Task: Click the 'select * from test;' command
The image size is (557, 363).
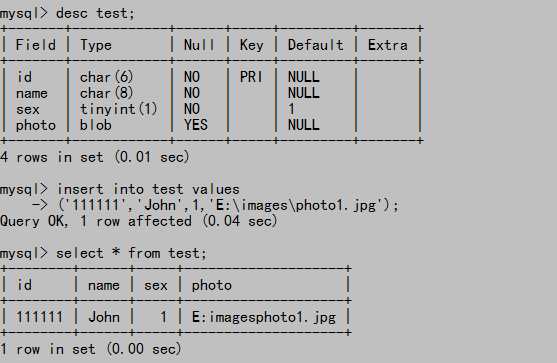Action: pos(131,253)
